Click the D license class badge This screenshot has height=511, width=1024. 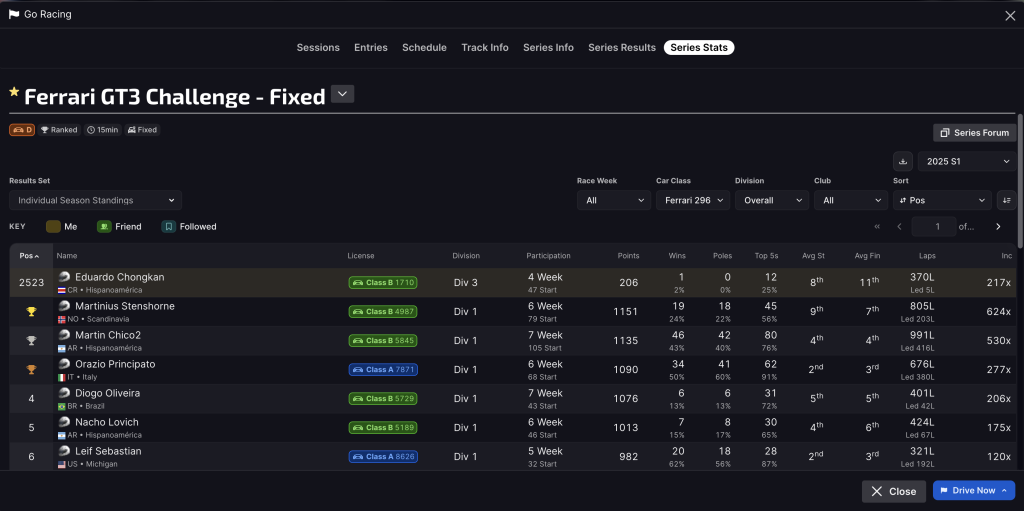(x=22, y=130)
